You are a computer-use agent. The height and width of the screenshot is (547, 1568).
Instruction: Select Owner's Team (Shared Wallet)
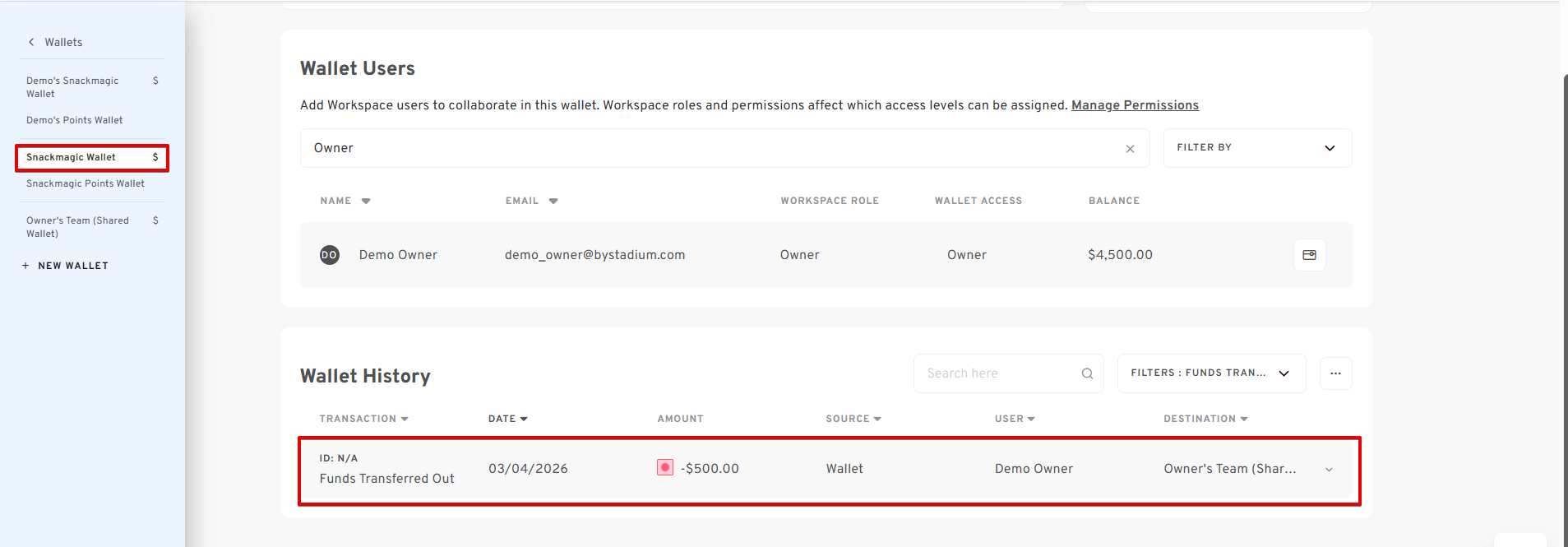(x=77, y=227)
